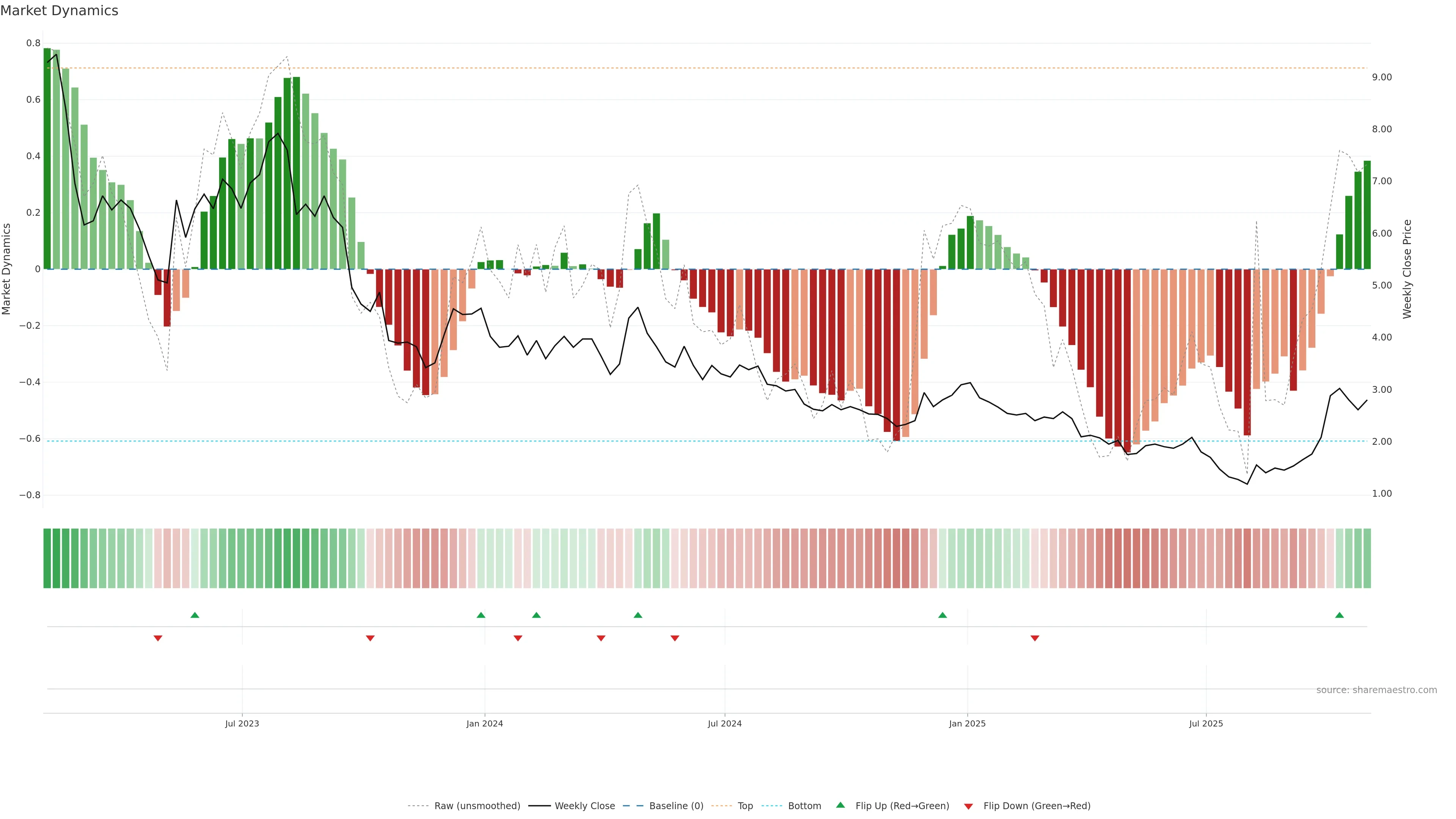This screenshot has height=819, width=1456.
Task: Click the Jul 2025 x-axis label
Action: (1206, 723)
